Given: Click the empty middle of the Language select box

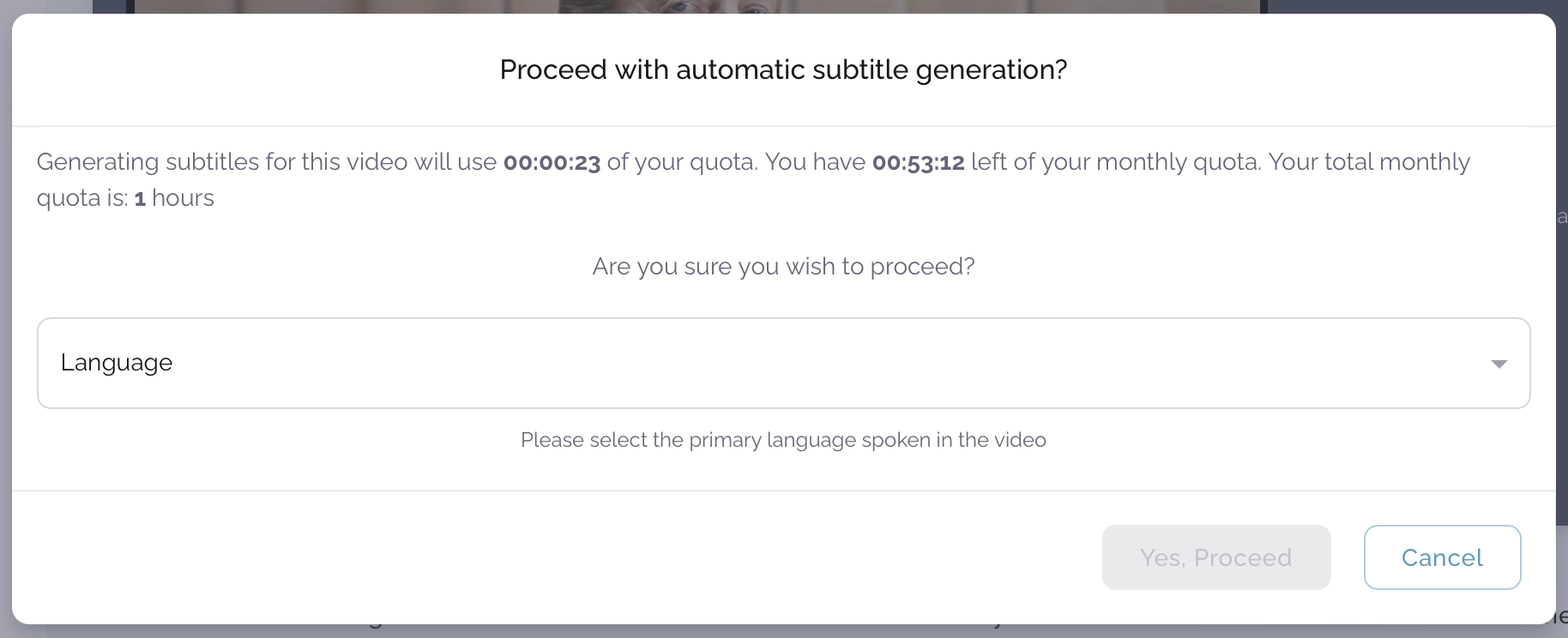Looking at the screenshot, I should pyautogui.click(x=783, y=363).
